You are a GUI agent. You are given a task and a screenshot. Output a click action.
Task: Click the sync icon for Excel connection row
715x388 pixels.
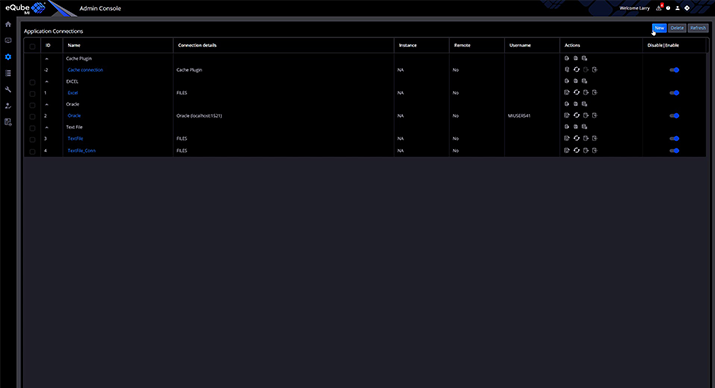576,93
